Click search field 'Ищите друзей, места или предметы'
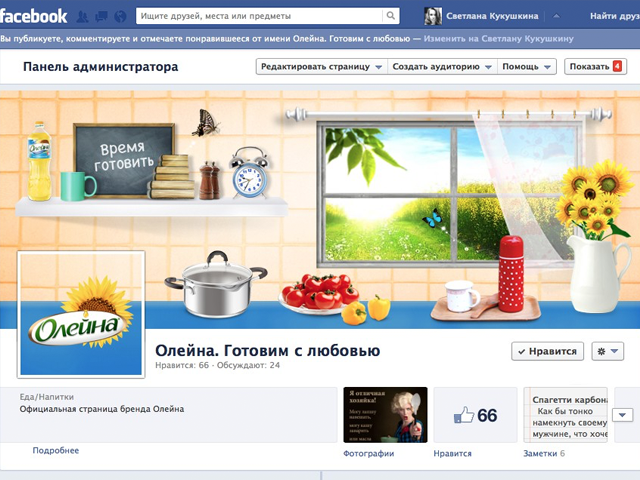This screenshot has width=640, height=480. point(259,16)
